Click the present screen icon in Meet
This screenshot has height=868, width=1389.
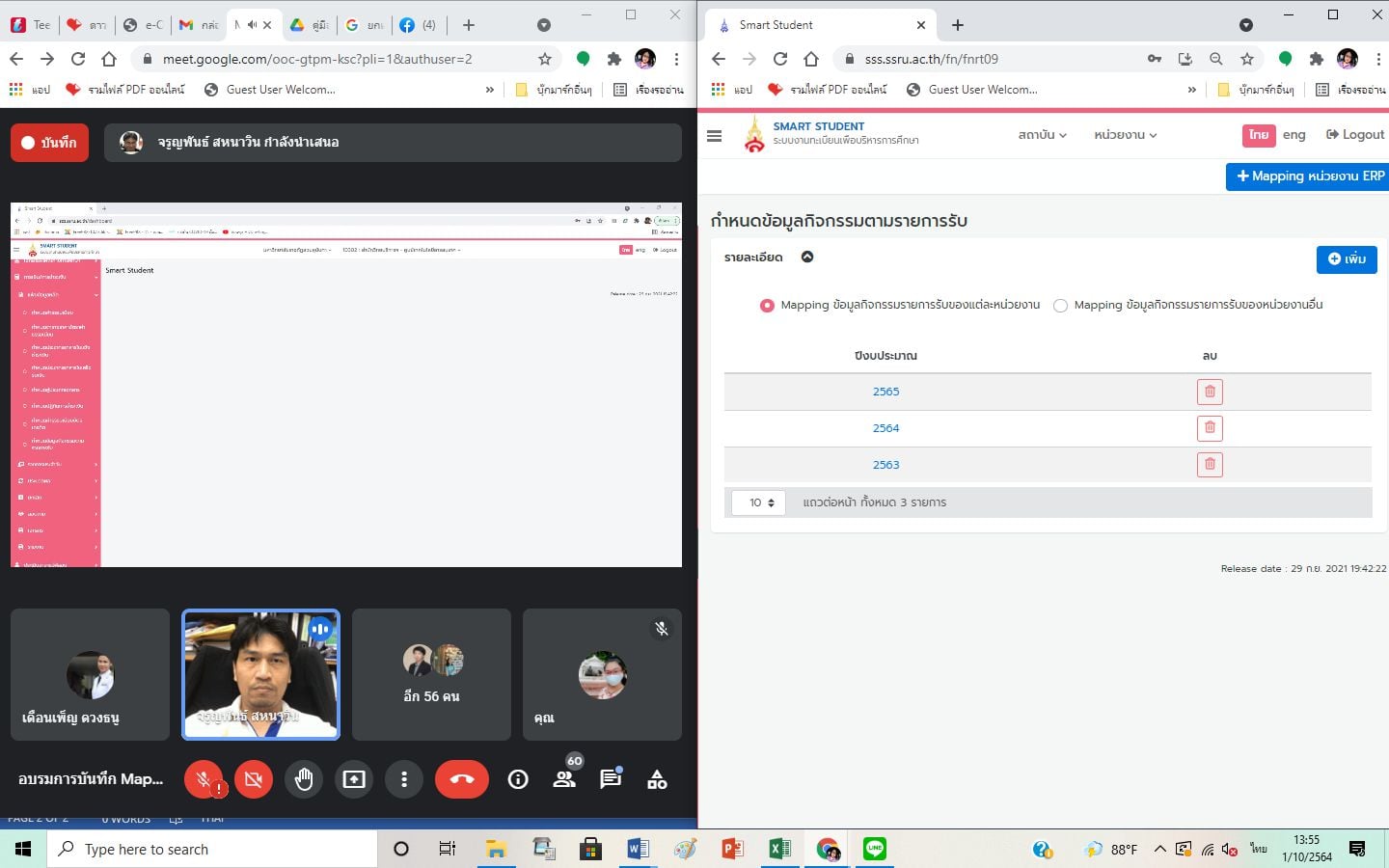pyautogui.click(x=354, y=779)
